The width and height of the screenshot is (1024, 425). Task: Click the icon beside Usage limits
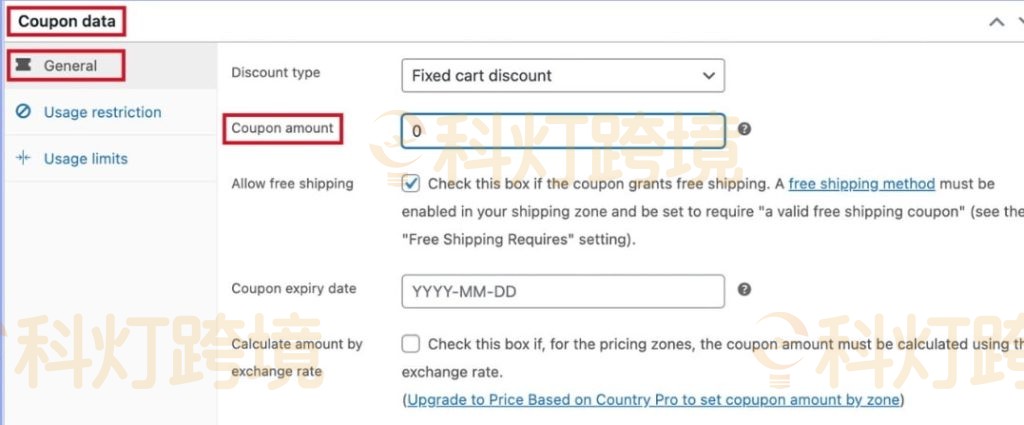coord(24,158)
